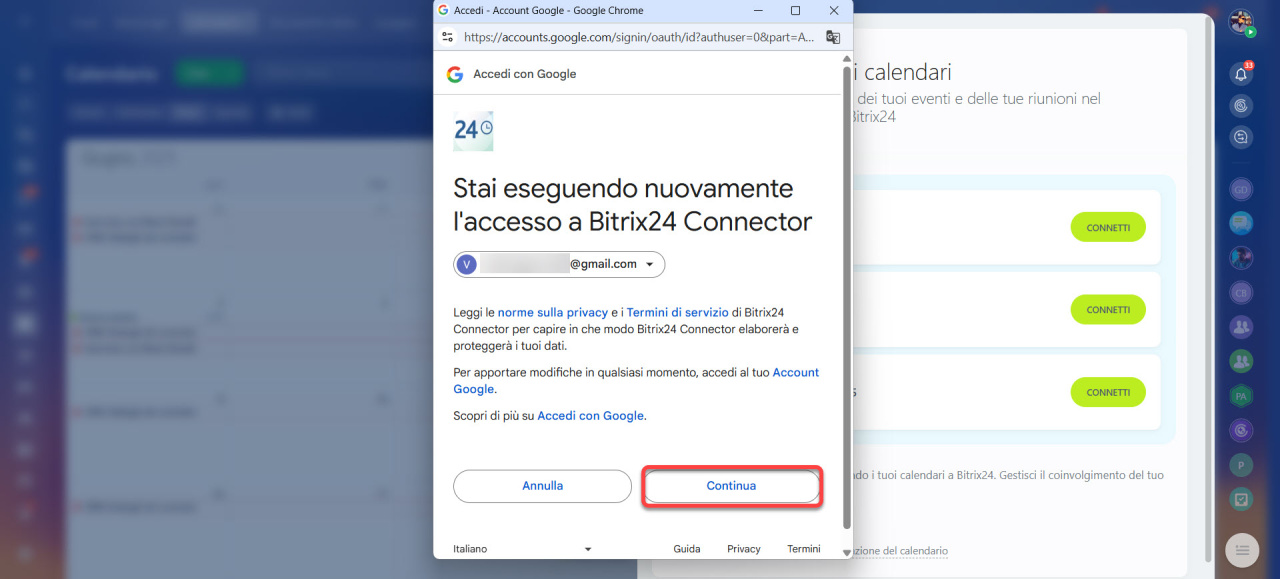Open the Google account selector dropdown

[x=559, y=264]
